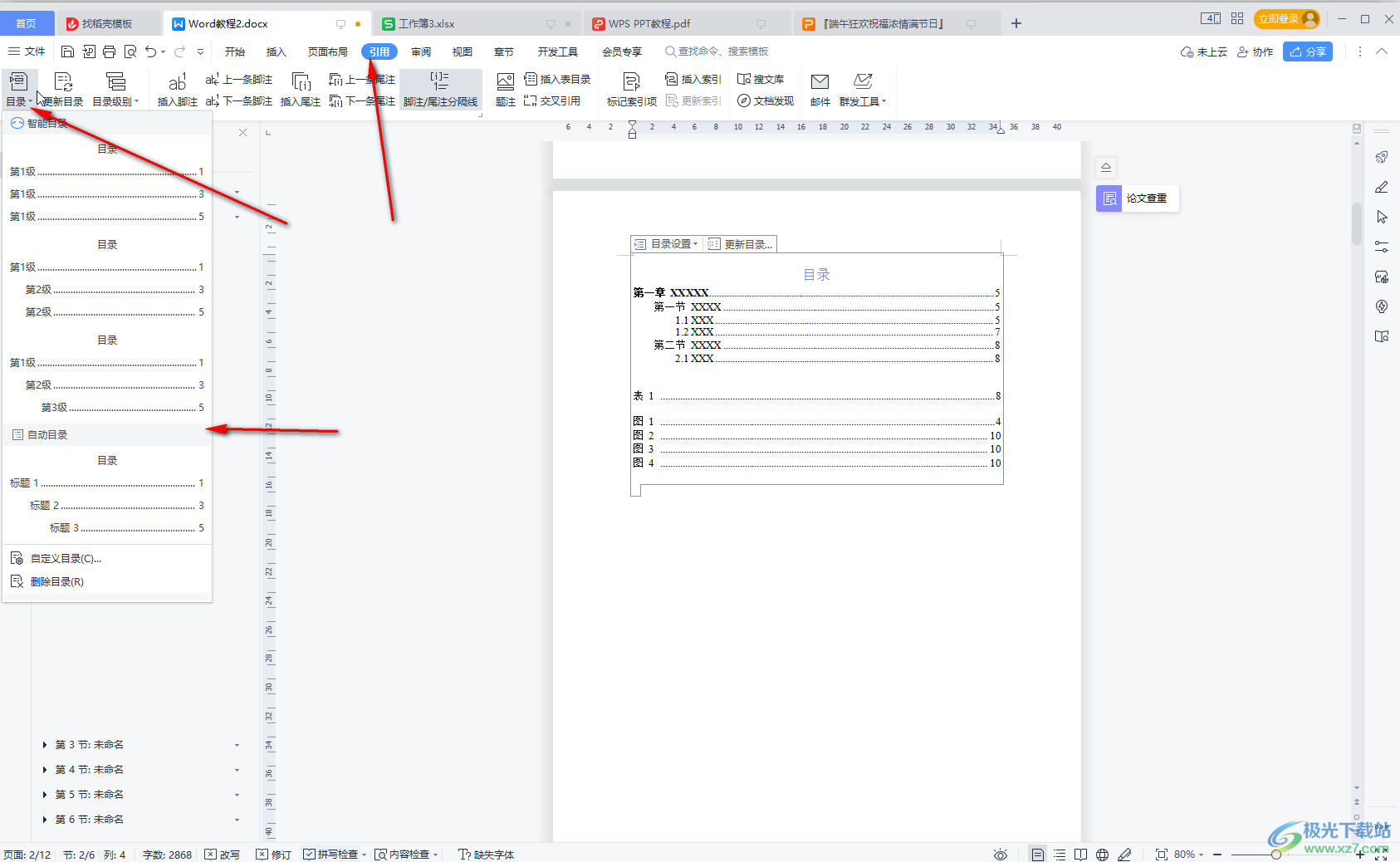
Task: Expand the 群发工具 dropdown
Action: tap(863, 90)
